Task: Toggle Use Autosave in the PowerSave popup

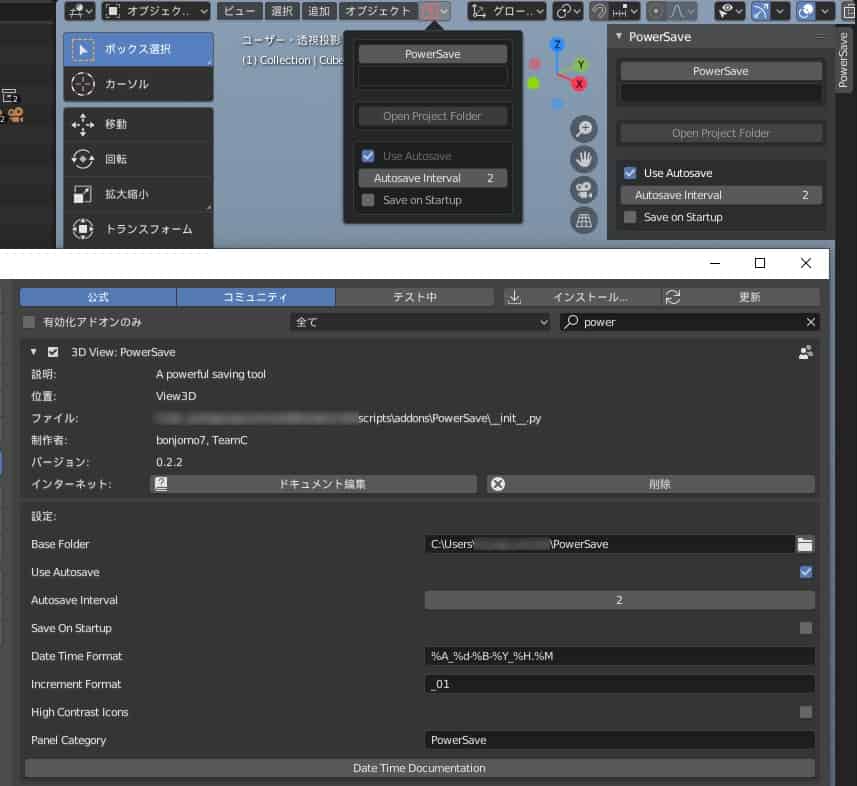Action: click(368, 156)
